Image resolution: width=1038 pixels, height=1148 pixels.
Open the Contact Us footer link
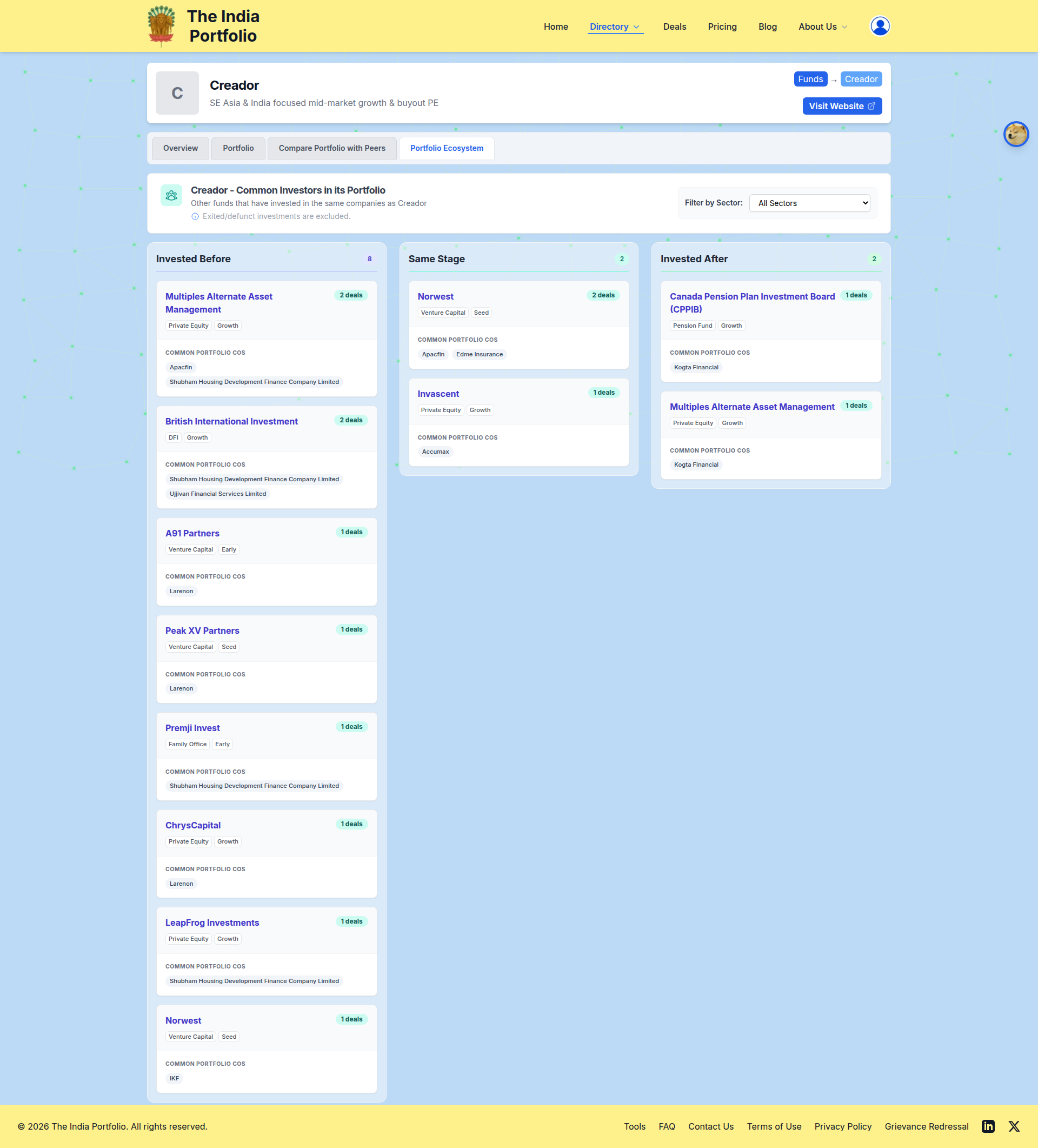tap(710, 1126)
